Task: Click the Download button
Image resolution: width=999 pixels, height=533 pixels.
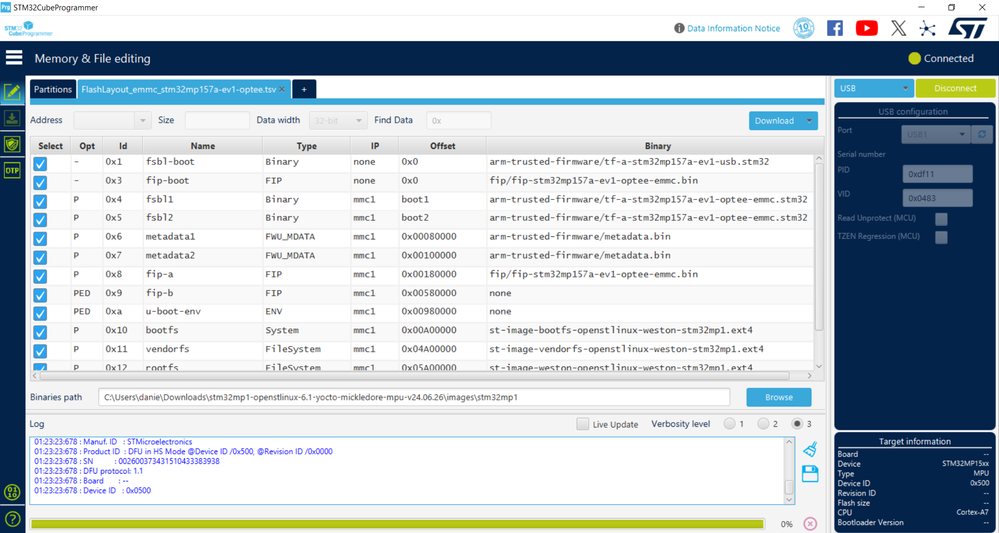Action: [775, 121]
